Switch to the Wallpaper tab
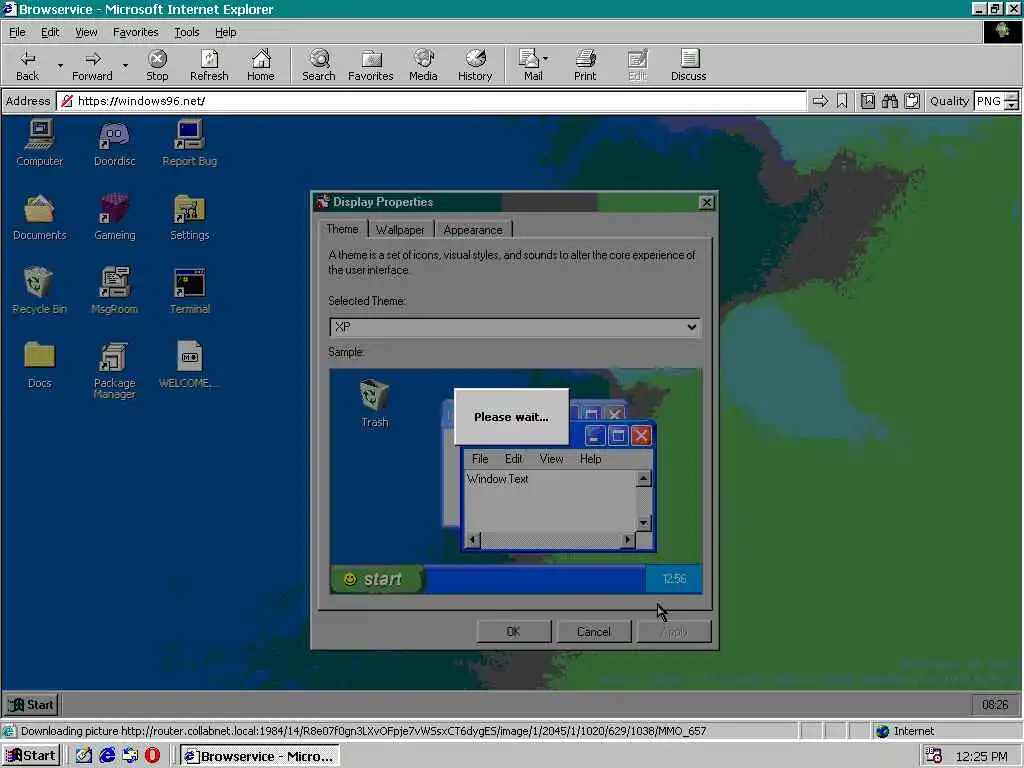The image size is (1024, 768). [x=400, y=230]
